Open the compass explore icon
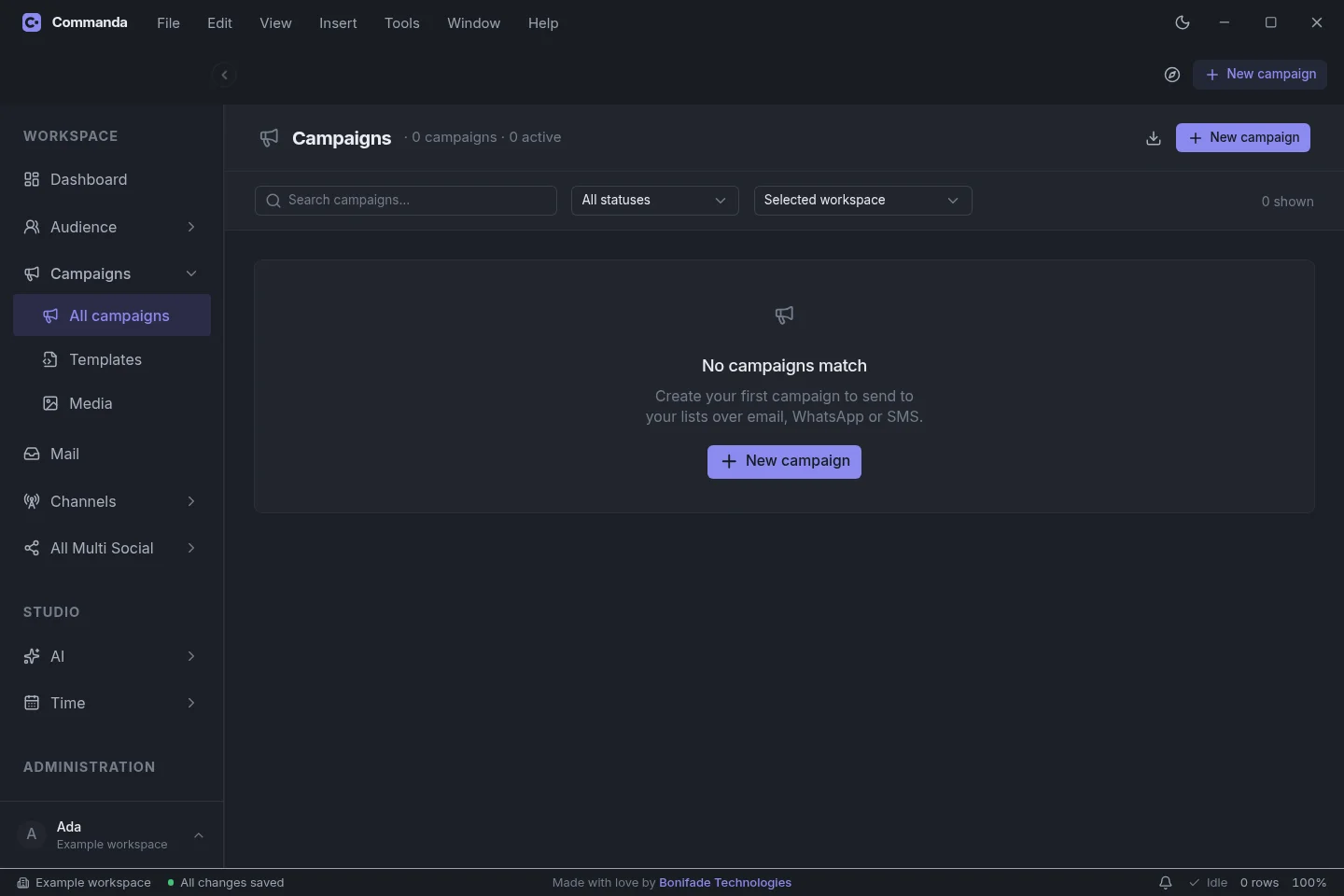This screenshot has width=1344, height=896. [x=1172, y=75]
